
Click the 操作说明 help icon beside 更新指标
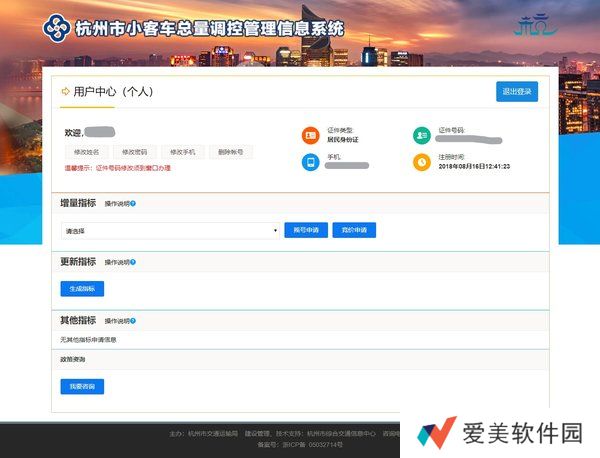(x=133, y=262)
